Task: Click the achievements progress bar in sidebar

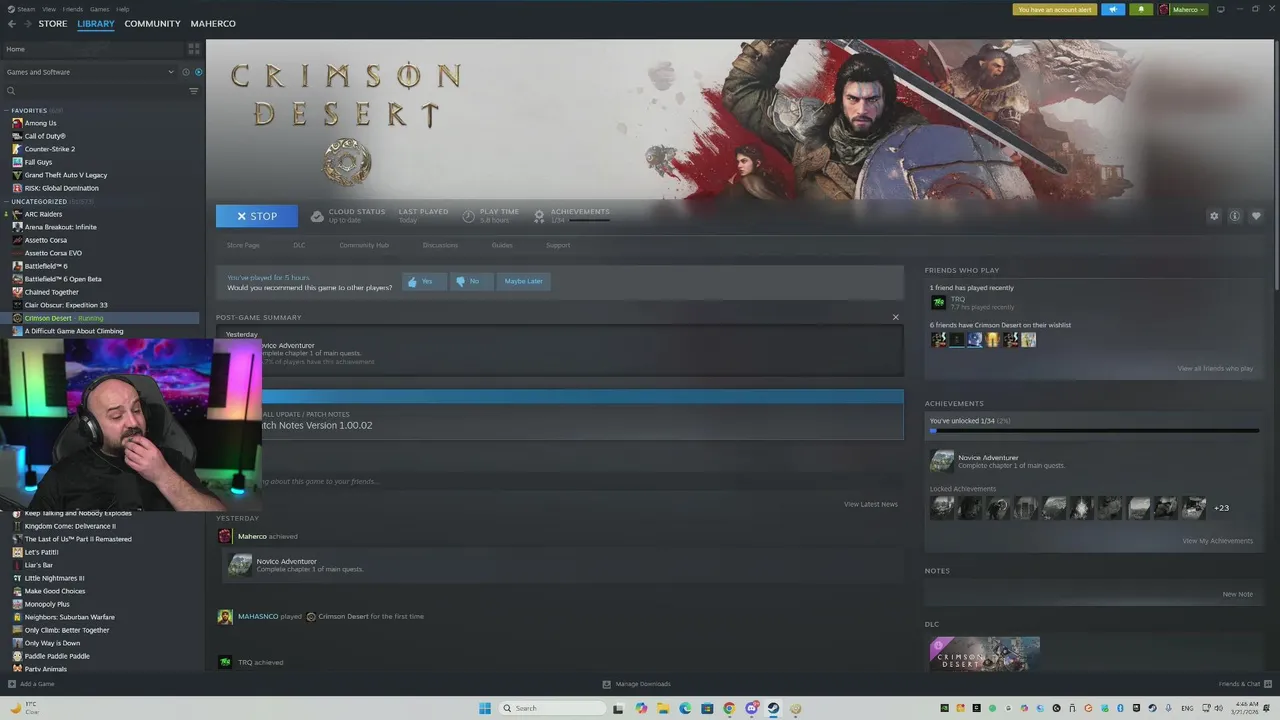Action: point(1094,431)
